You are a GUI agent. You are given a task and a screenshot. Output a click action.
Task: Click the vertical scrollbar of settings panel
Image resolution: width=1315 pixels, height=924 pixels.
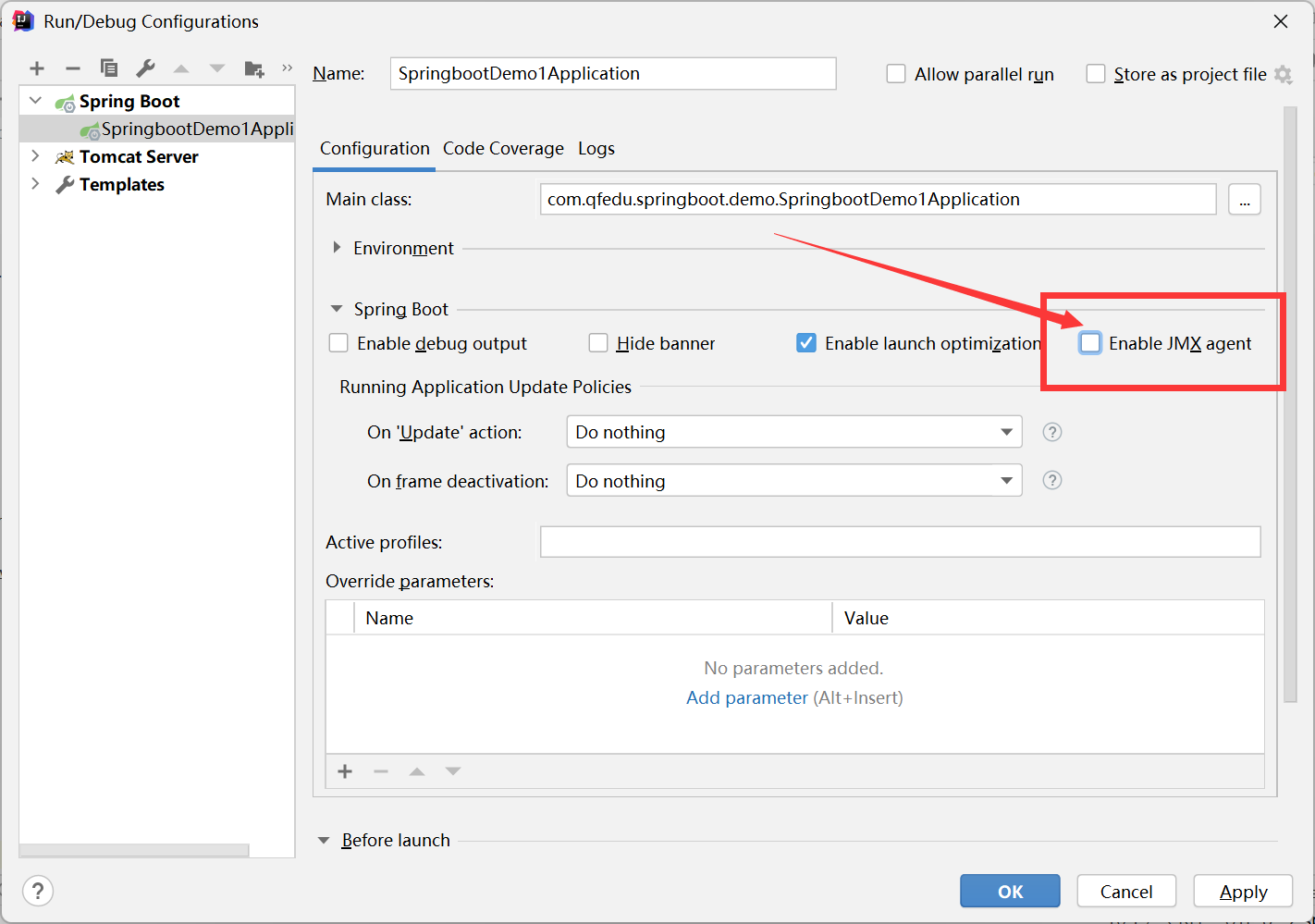coord(1290,404)
